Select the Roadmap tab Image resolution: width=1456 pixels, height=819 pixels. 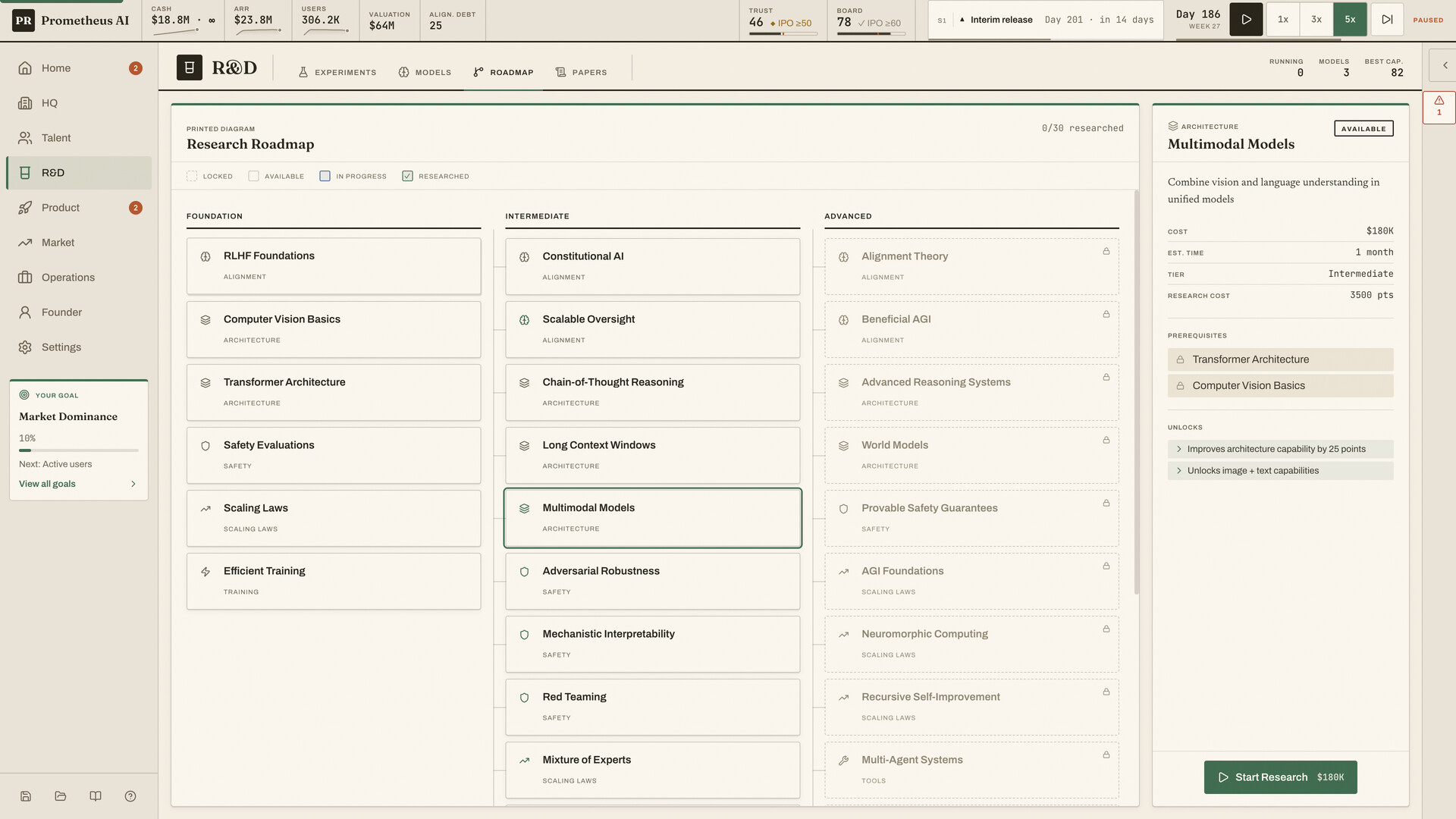504,72
